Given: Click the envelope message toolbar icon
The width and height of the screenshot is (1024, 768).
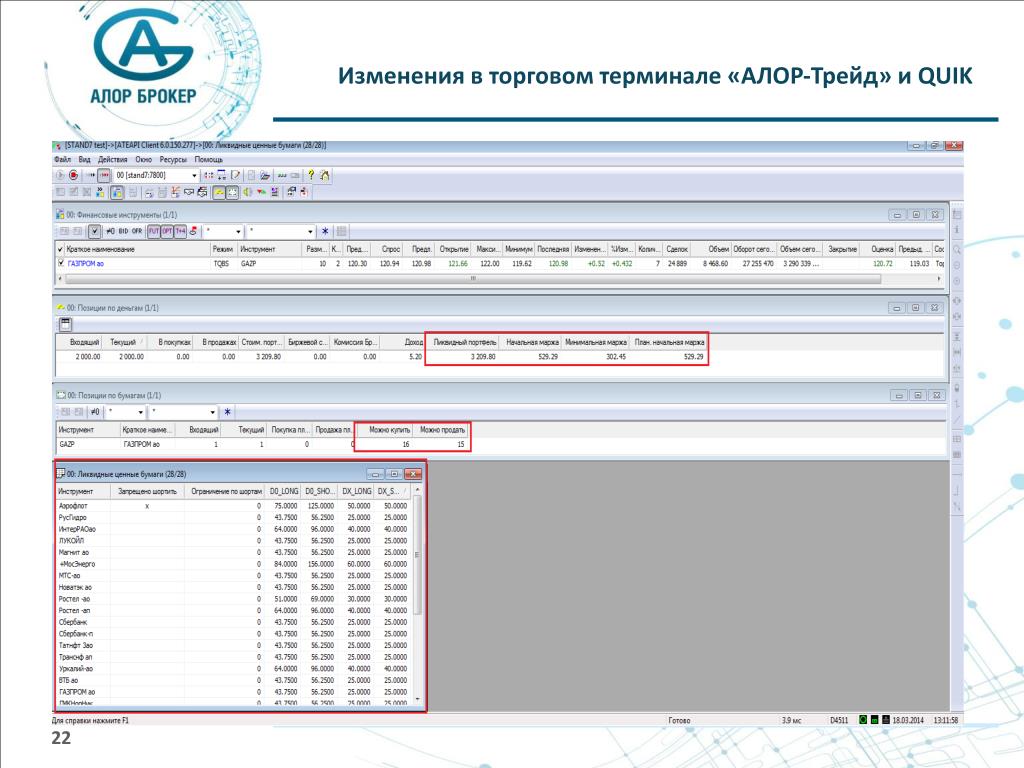Looking at the screenshot, I should 189,192.
